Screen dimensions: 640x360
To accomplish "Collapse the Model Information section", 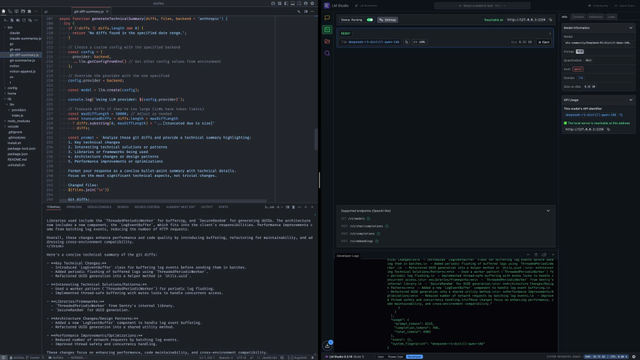I will tap(631, 28).
